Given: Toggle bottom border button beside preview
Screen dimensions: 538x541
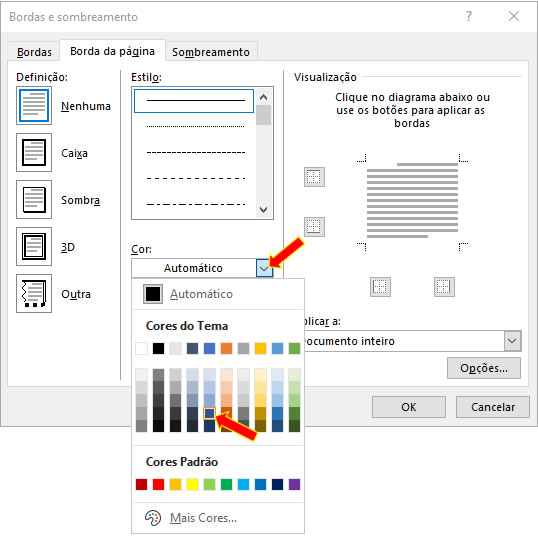Looking at the screenshot, I should click(x=314, y=227).
